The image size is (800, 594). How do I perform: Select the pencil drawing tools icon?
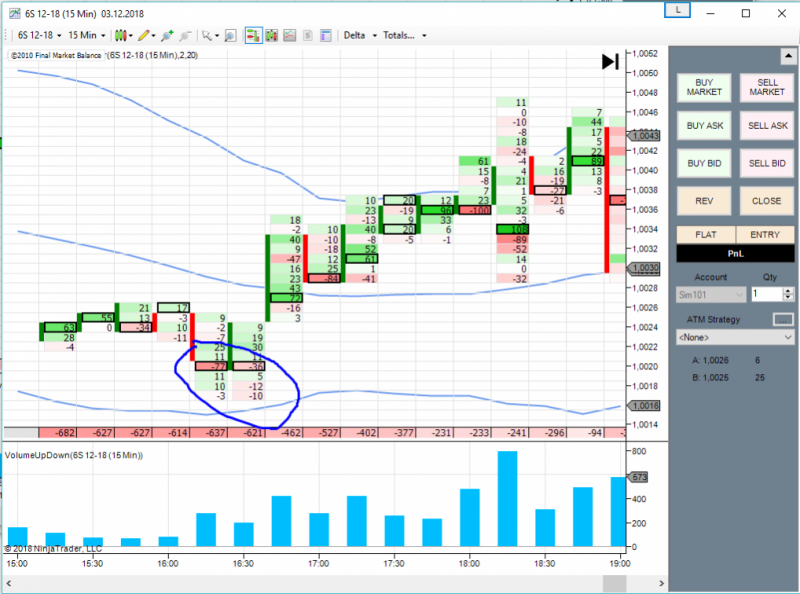(x=143, y=35)
